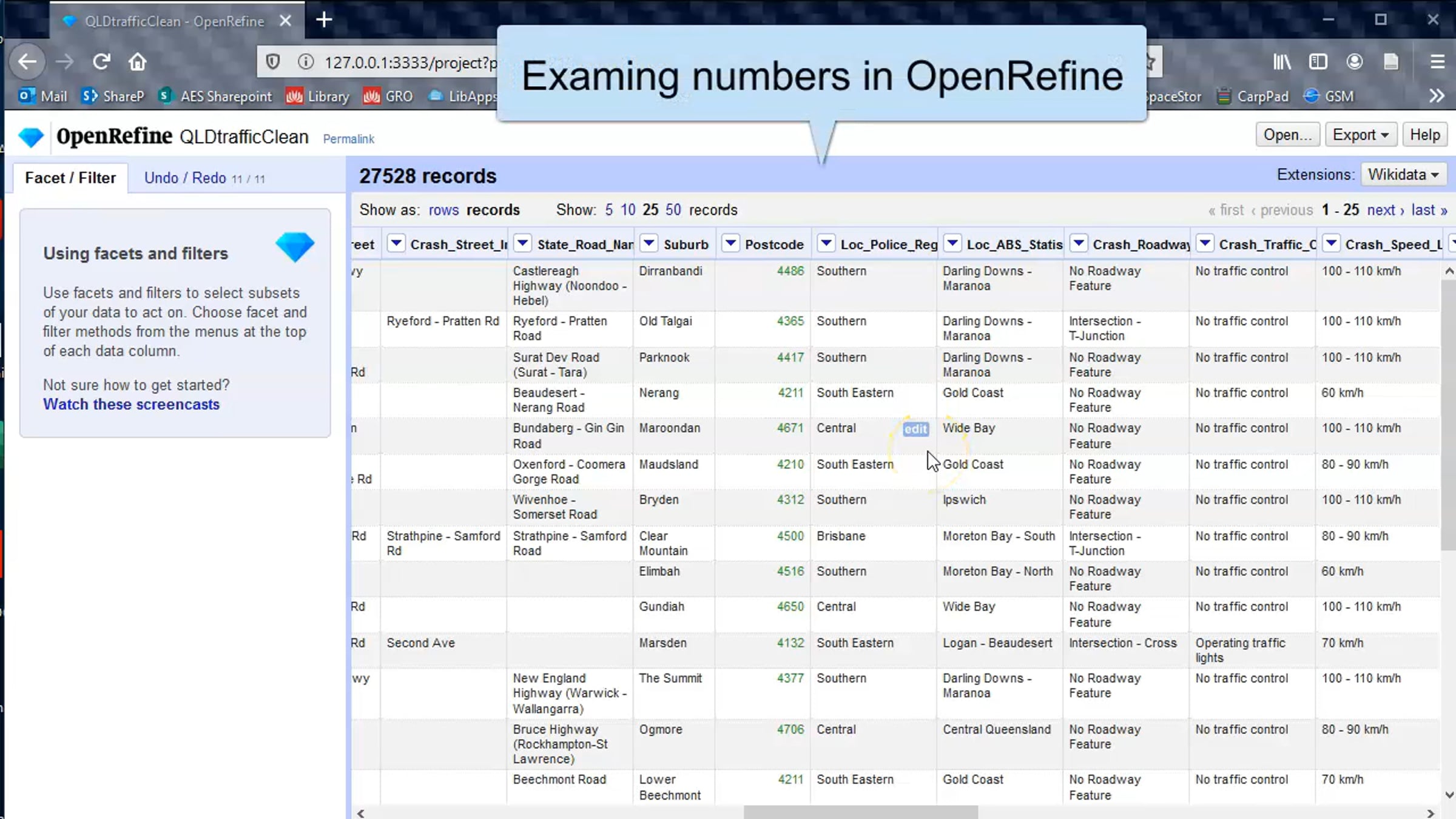This screenshot has width=1456, height=819.
Task: Click the Permalink link
Action: click(x=348, y=139)
